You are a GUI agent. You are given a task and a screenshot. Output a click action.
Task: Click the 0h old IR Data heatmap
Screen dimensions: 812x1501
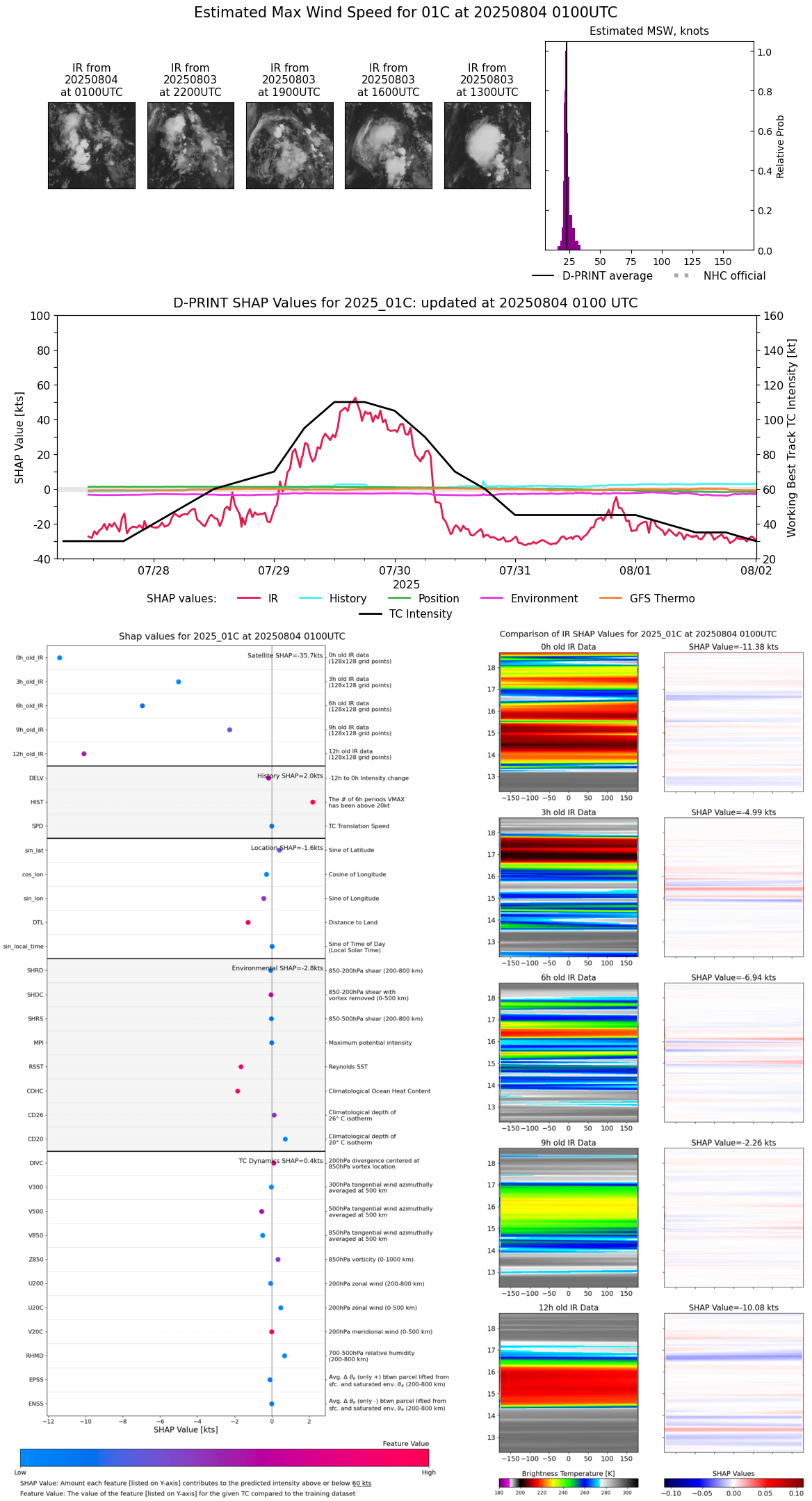(x=568, y=721)
